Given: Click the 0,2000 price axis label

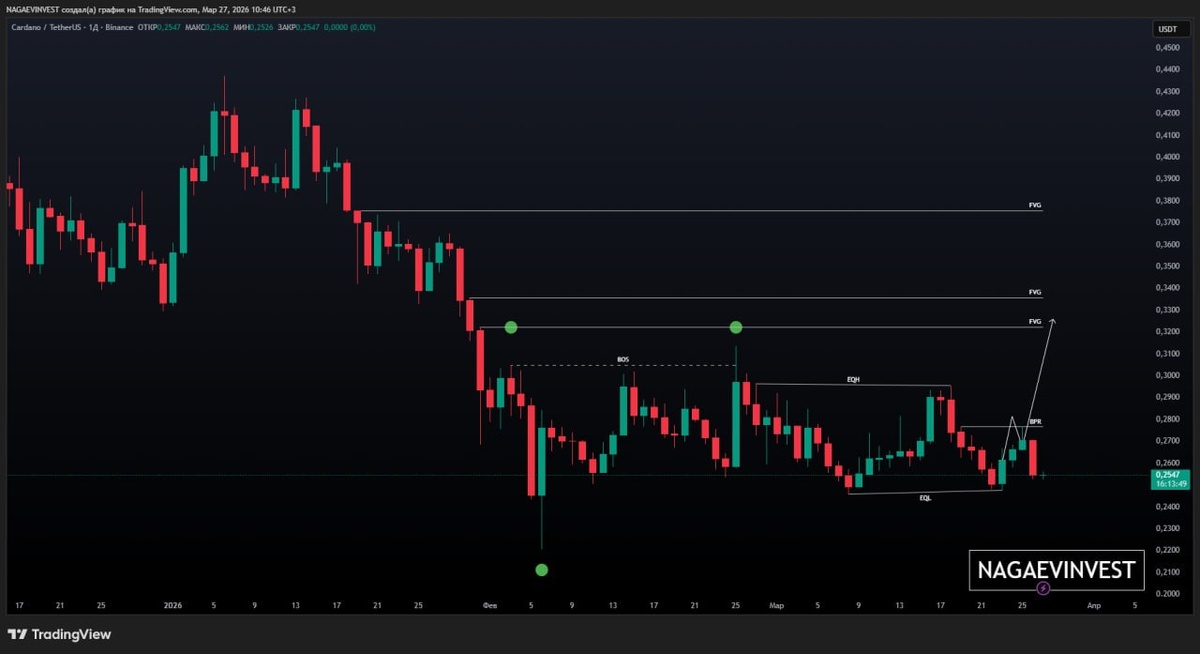Looking at the screenshot, I should click(x=1167, y=594).
